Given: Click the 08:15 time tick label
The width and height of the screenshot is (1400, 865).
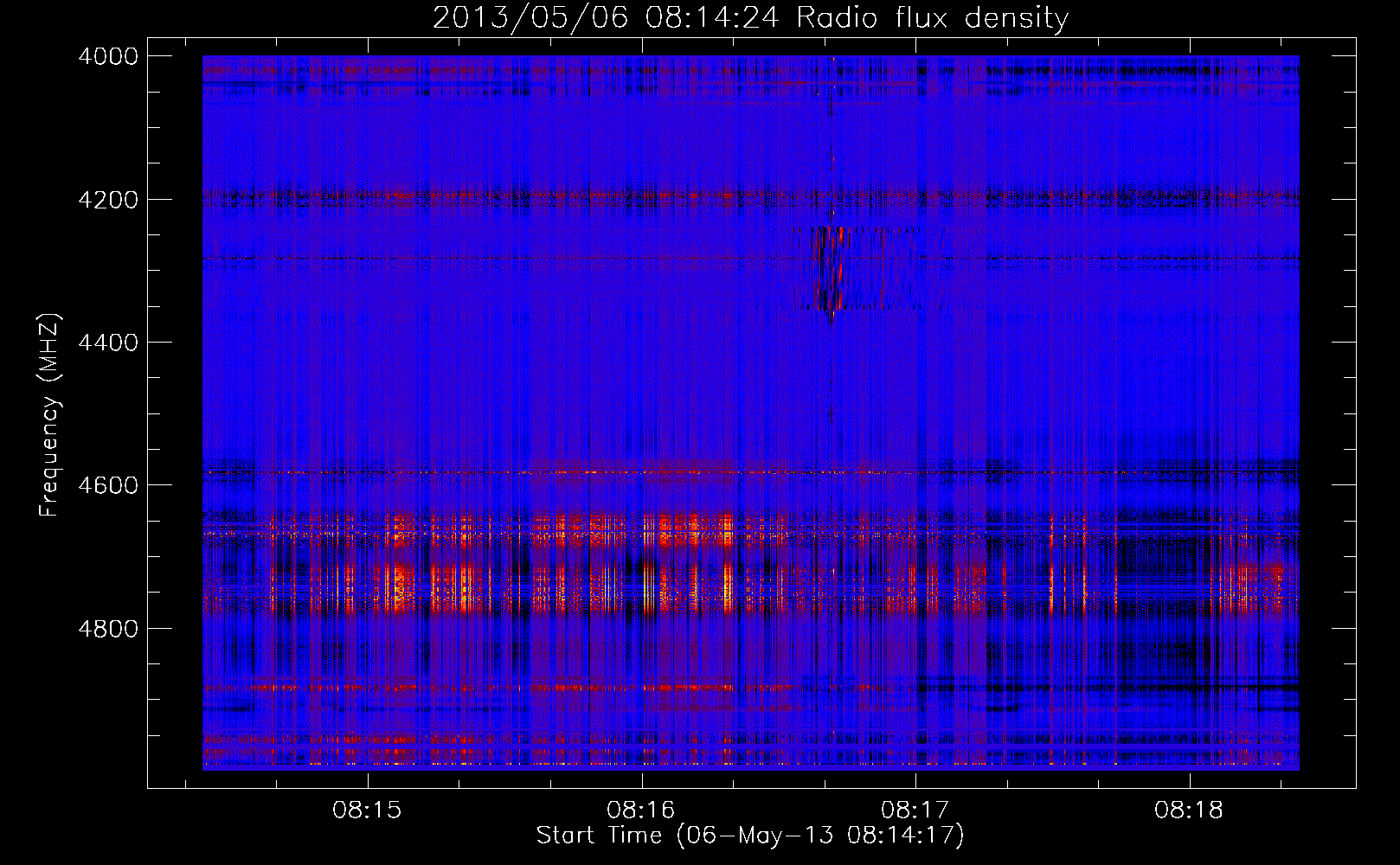Looking at the screenshot, I should pyautogui.click(x=367, y=810).
